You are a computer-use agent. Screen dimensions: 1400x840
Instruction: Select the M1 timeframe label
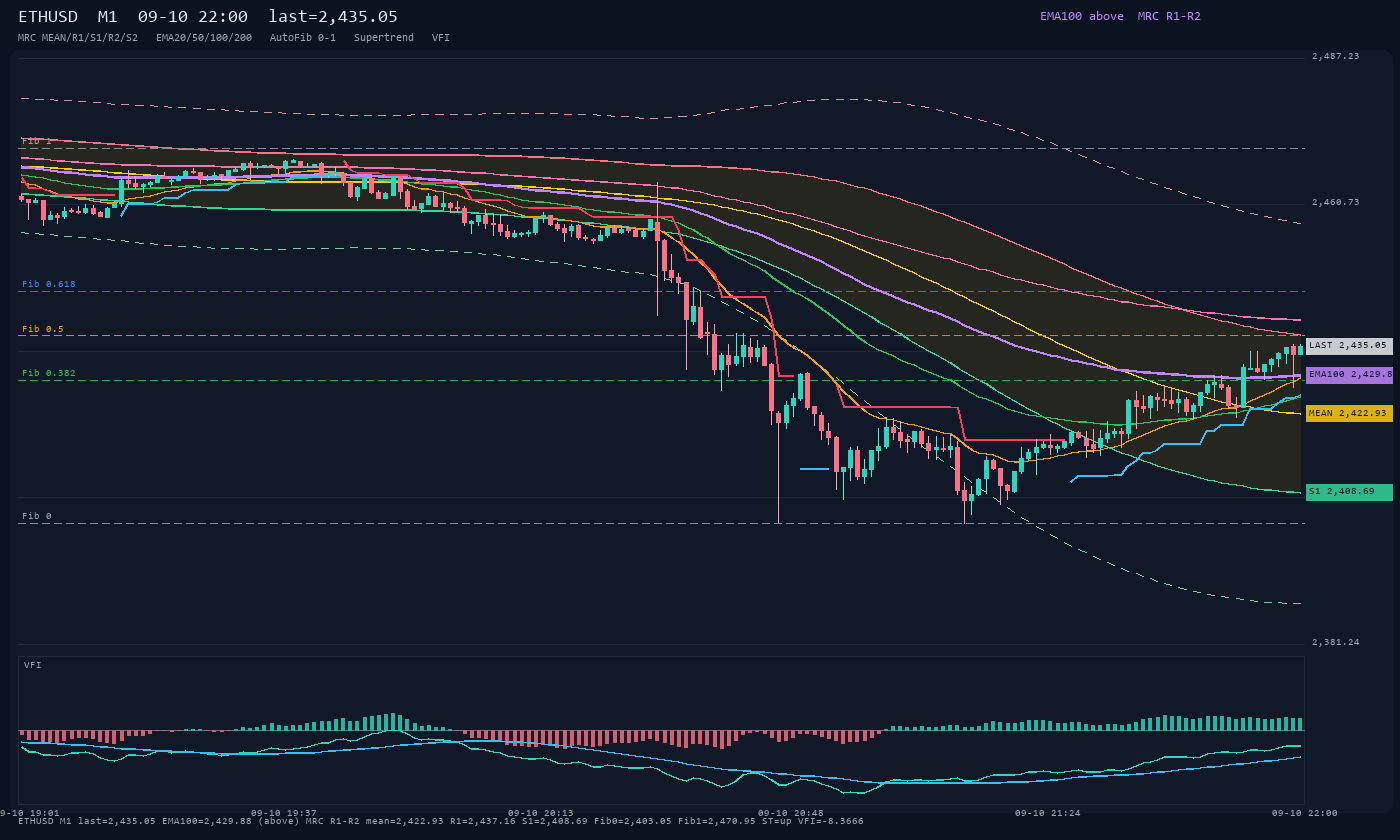click(108, 17)
